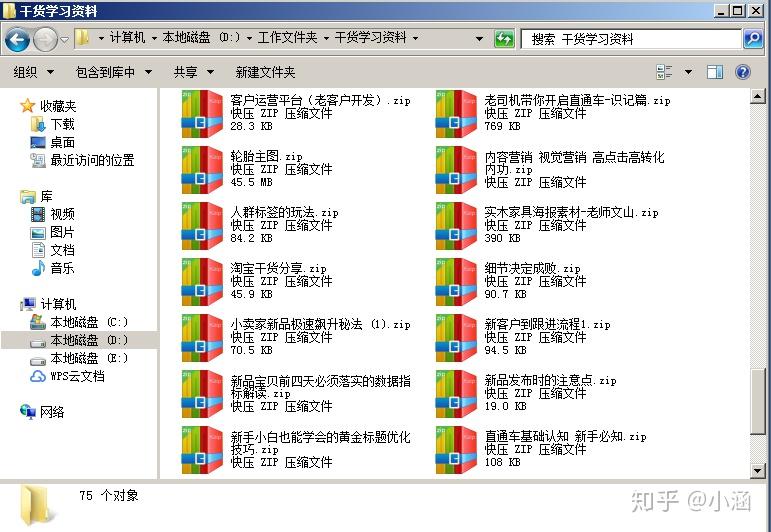Click the refresh button beside address bar

pyautogui.click(x=505, y=39)
